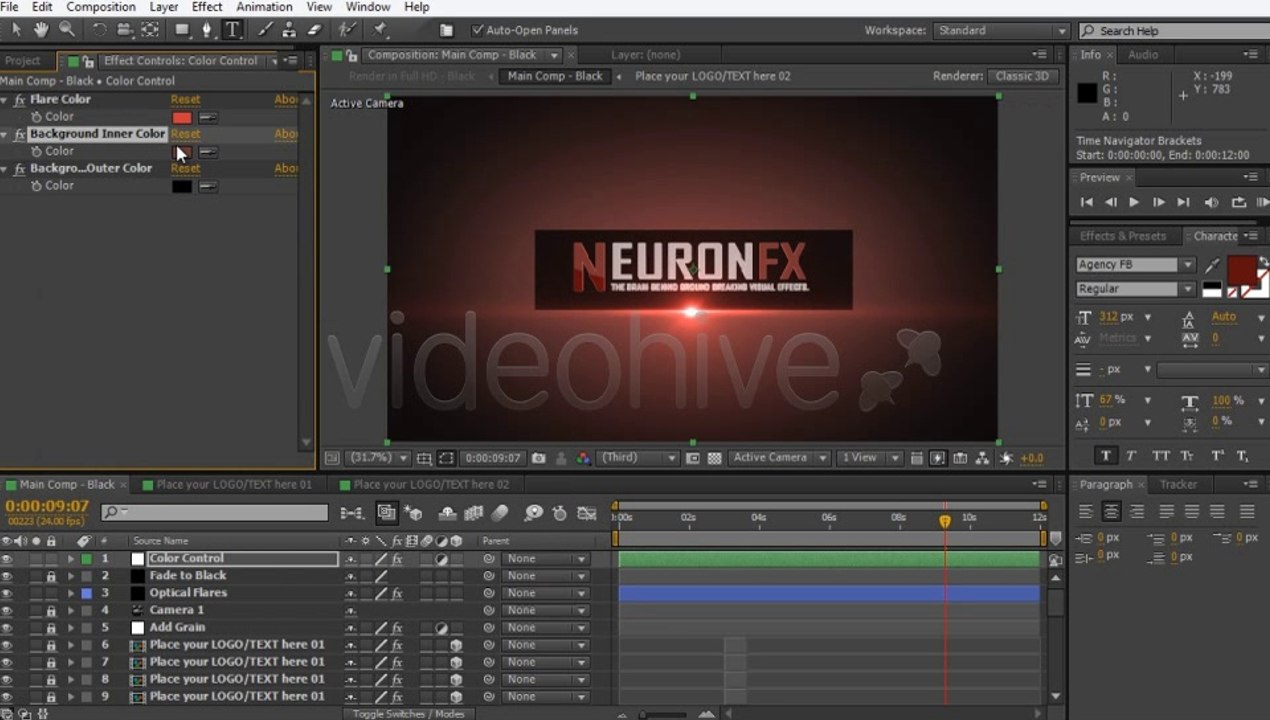Open the Graph Editor icon
1270x720 pixels.
pos(587,513)
